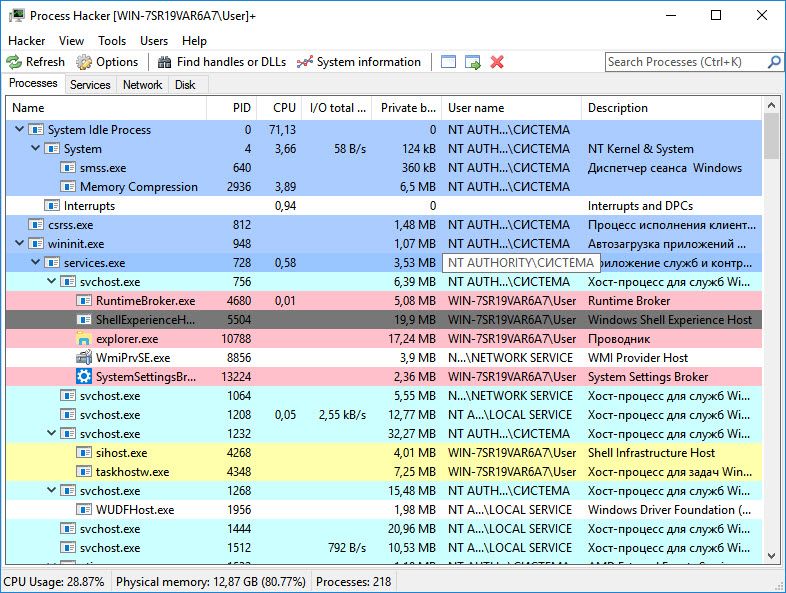Open Options via gear icon
This screenshot has height=593, width=786.
(84, 62)
